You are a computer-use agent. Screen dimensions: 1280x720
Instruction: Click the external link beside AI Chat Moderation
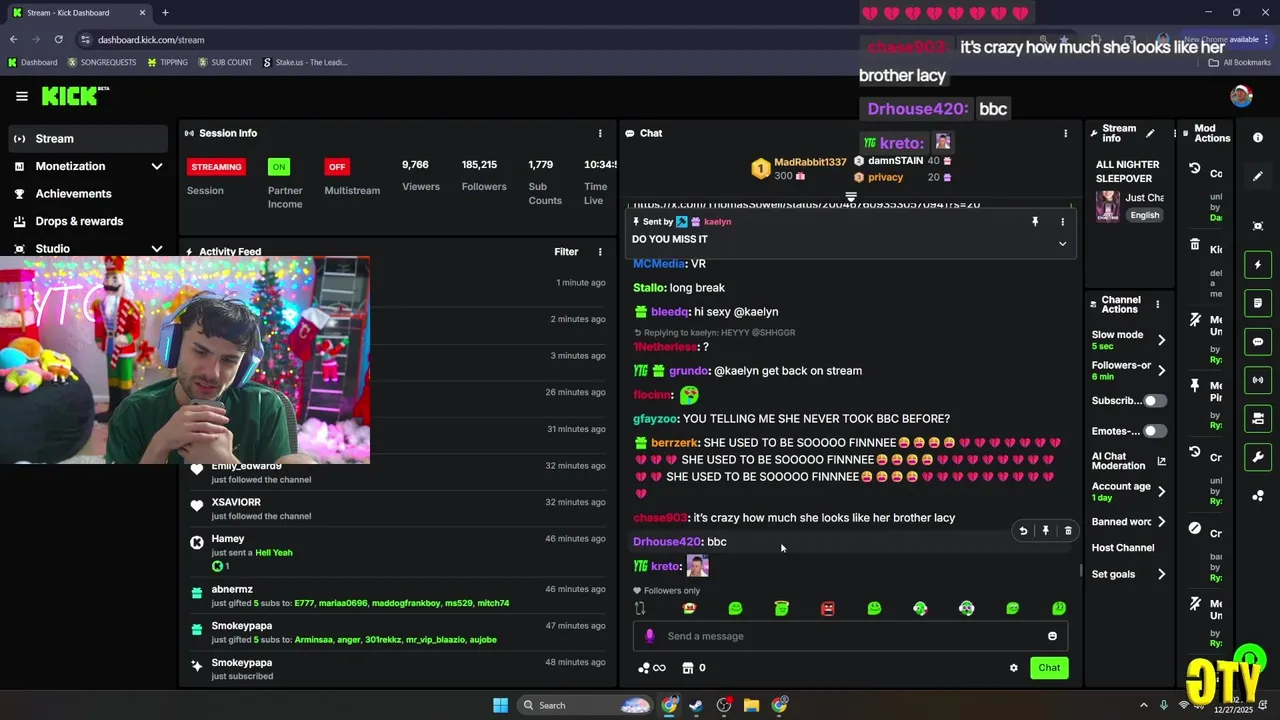(1161, 461)
